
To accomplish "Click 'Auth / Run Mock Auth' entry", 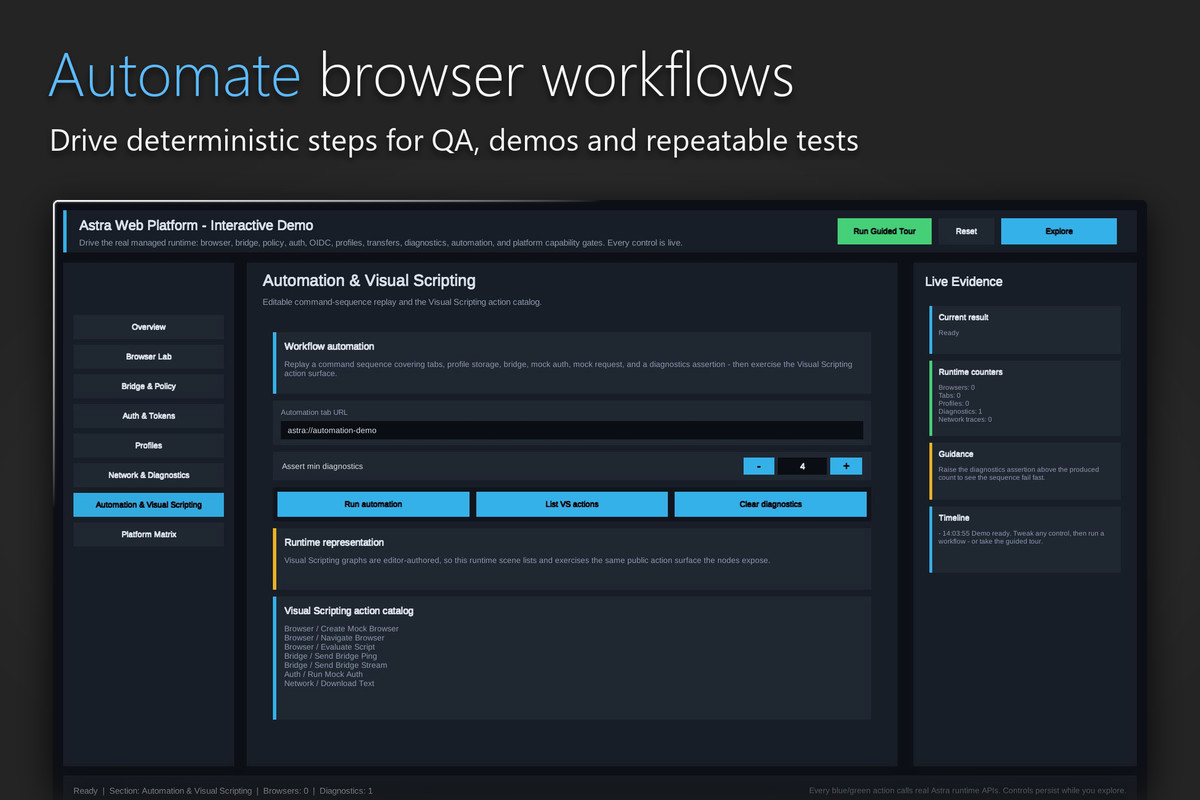I will click(x=324, y=674).
